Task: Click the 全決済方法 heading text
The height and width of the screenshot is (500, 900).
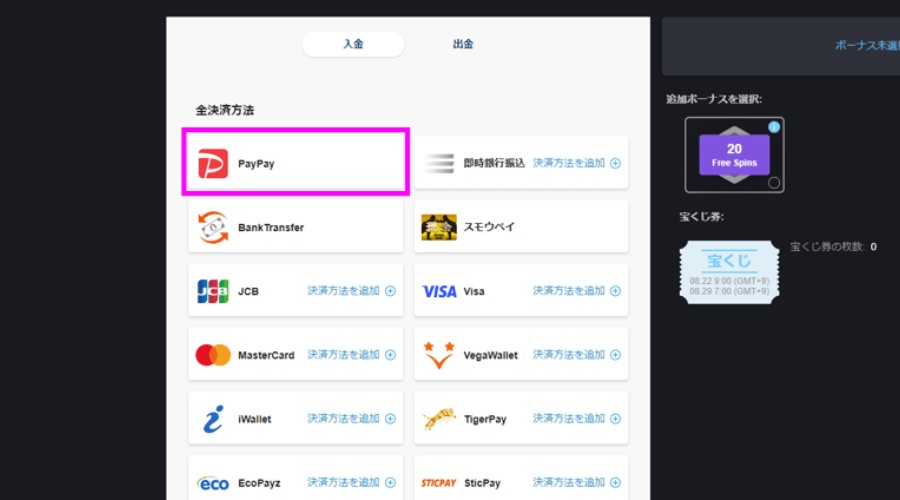Action: [x=224, y=110]
